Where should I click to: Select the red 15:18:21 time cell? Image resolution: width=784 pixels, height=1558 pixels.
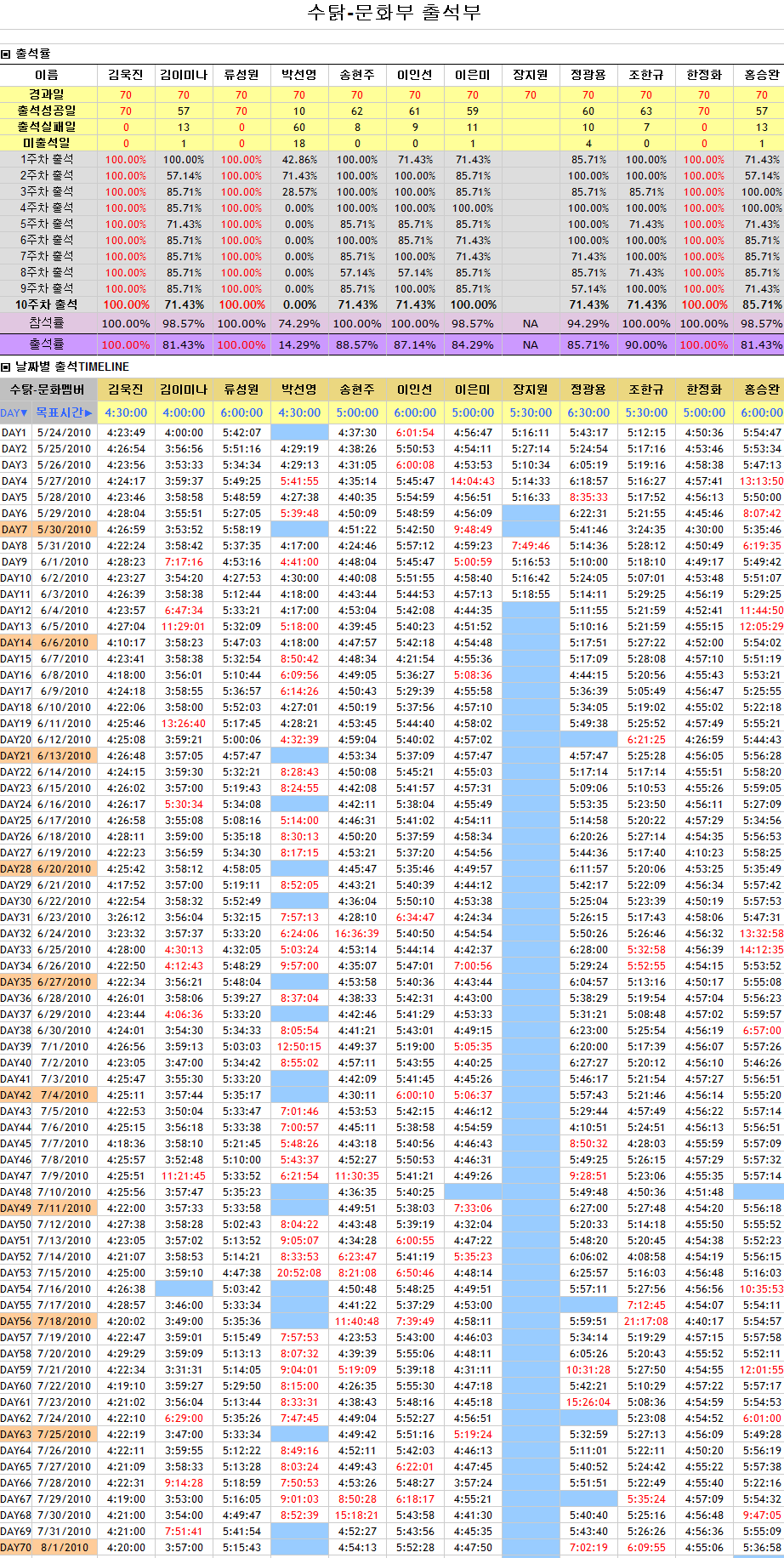(x=357, y=1515)
